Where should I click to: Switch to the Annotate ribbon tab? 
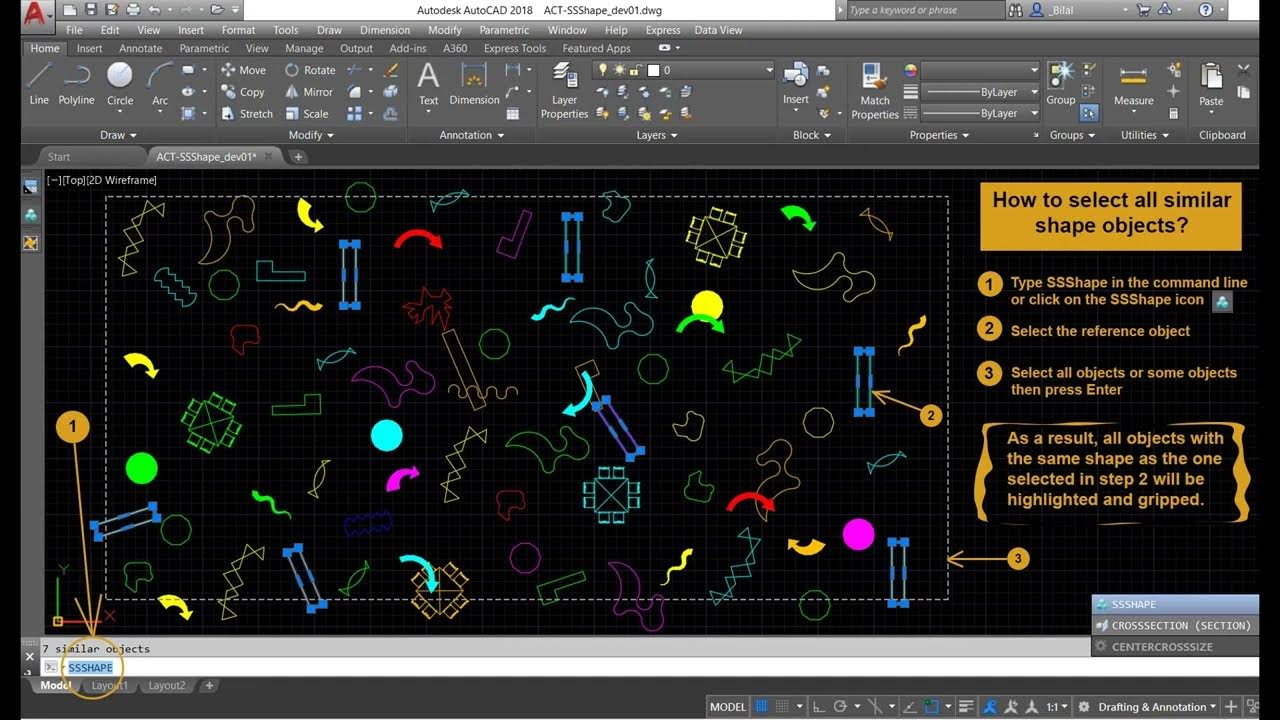pyautogui.click(x=140, y=48)
